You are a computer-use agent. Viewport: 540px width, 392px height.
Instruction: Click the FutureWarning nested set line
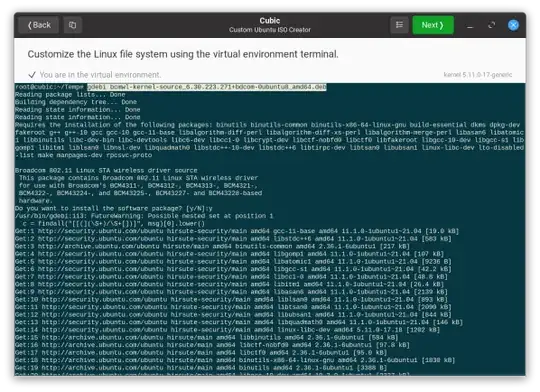tap(144, 216)
